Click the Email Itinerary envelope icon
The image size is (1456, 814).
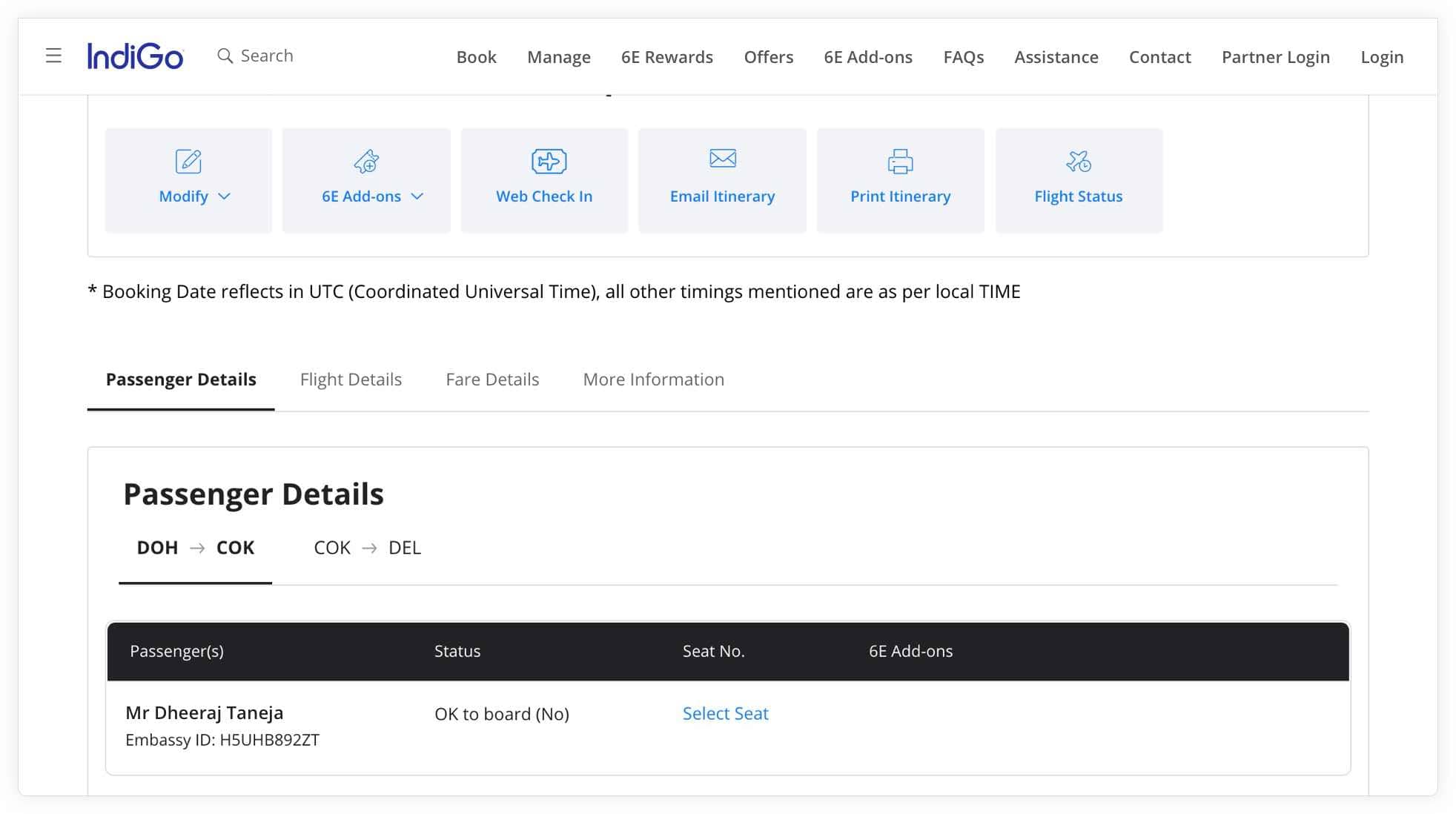(x=722, y=158)
